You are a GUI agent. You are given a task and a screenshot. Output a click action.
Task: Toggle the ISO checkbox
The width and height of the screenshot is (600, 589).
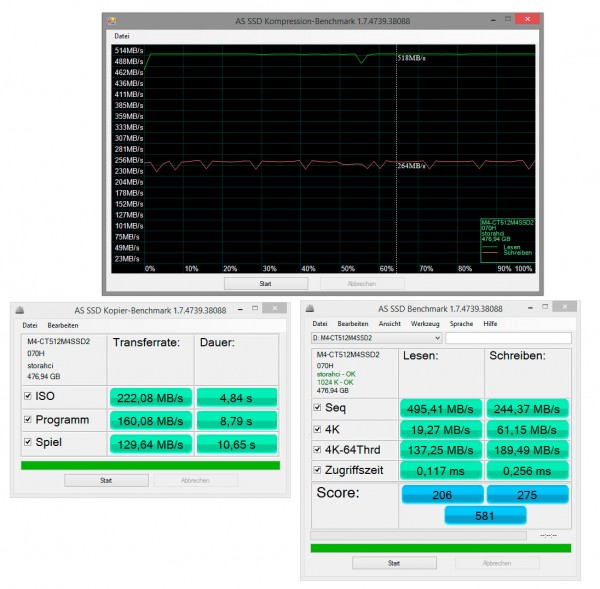coord(28,396)
